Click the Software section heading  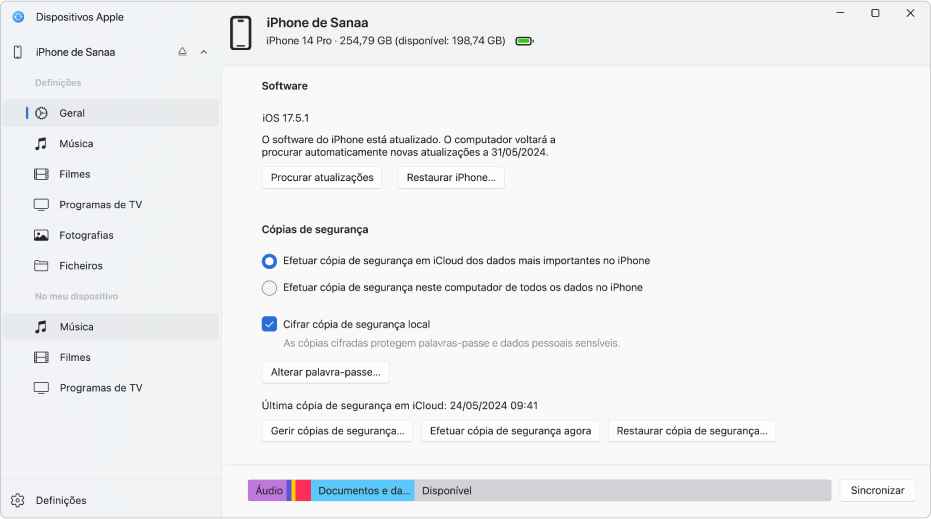coord(284,86)
